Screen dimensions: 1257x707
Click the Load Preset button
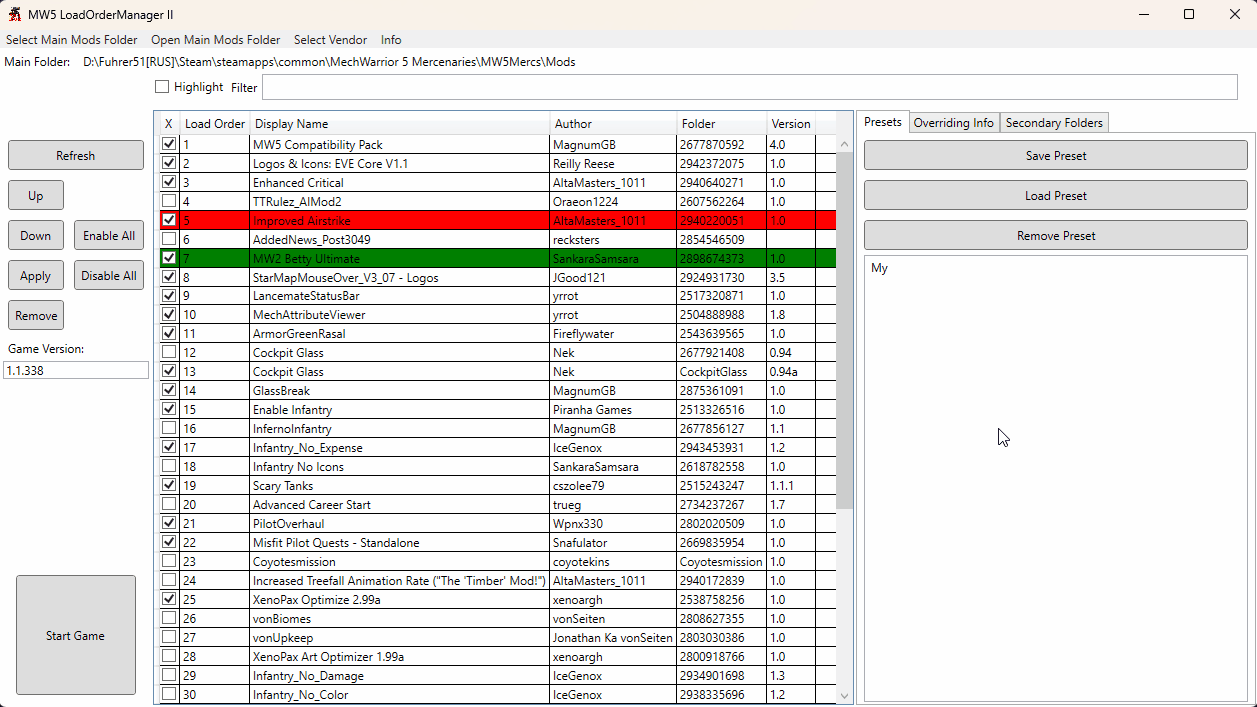point(1055,196)
